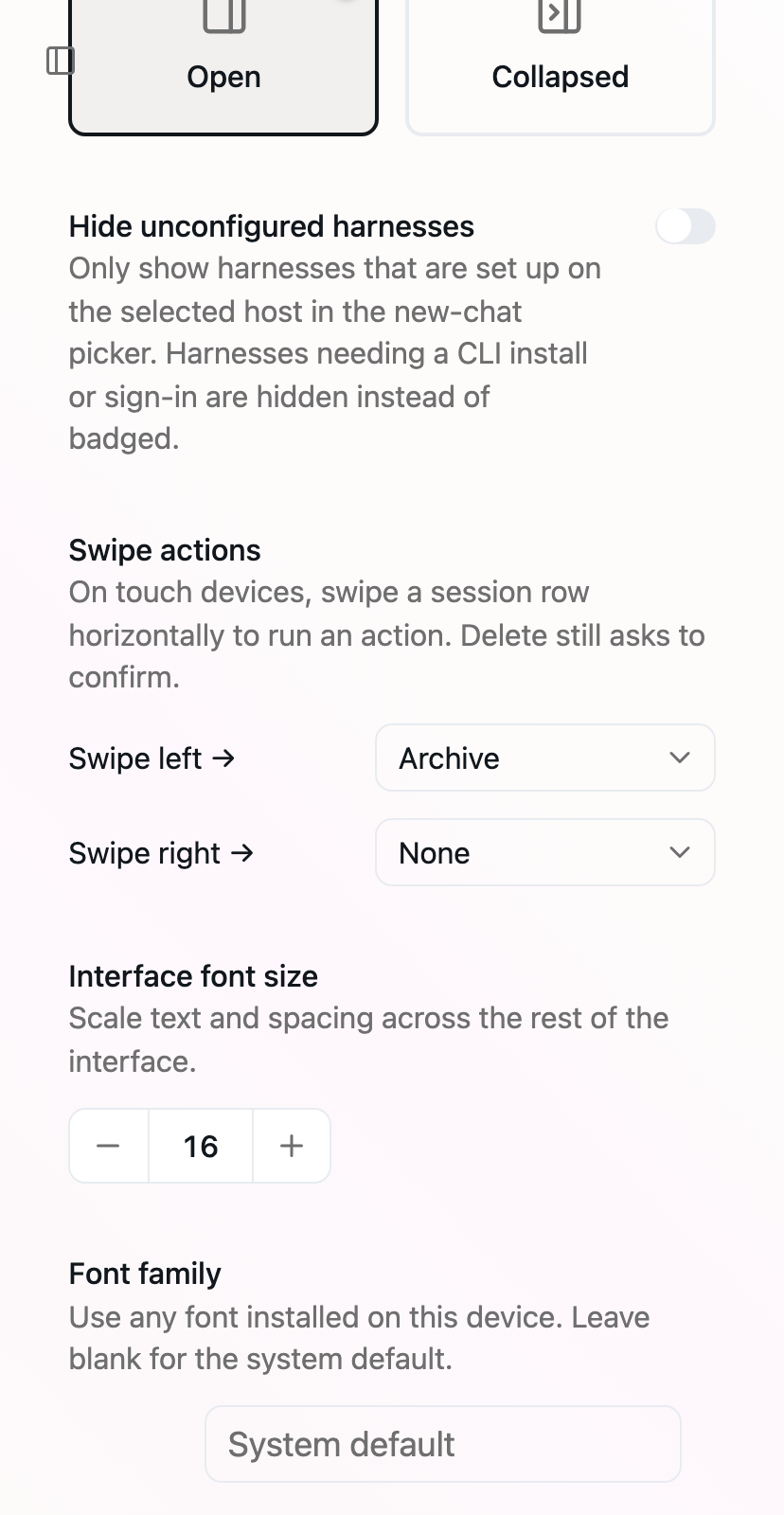Open the Swipe right None dropdown
This screenshot has height=1515, width=784.
[x=545, y=852]
